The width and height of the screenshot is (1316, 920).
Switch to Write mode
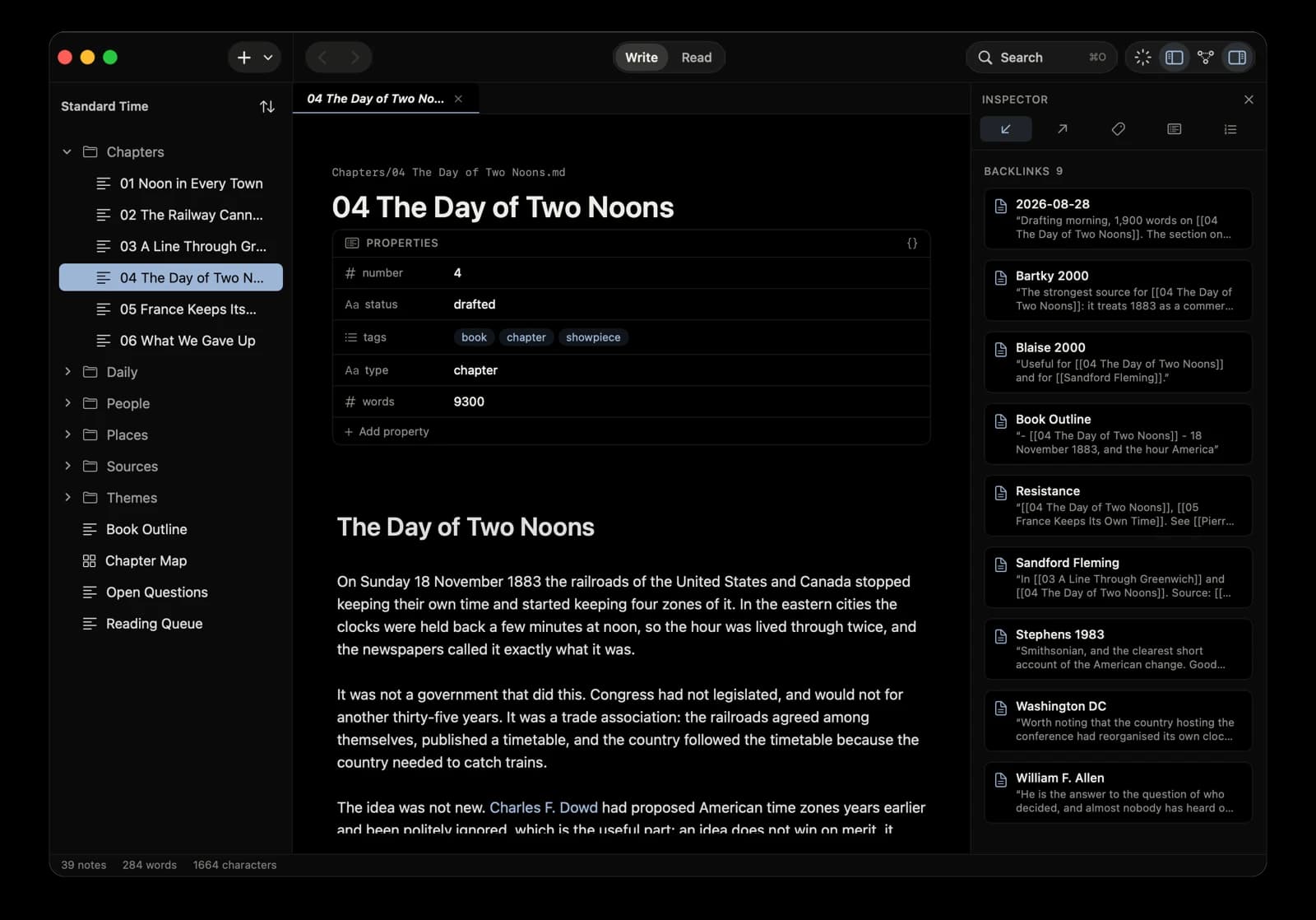tap(642, 58)
